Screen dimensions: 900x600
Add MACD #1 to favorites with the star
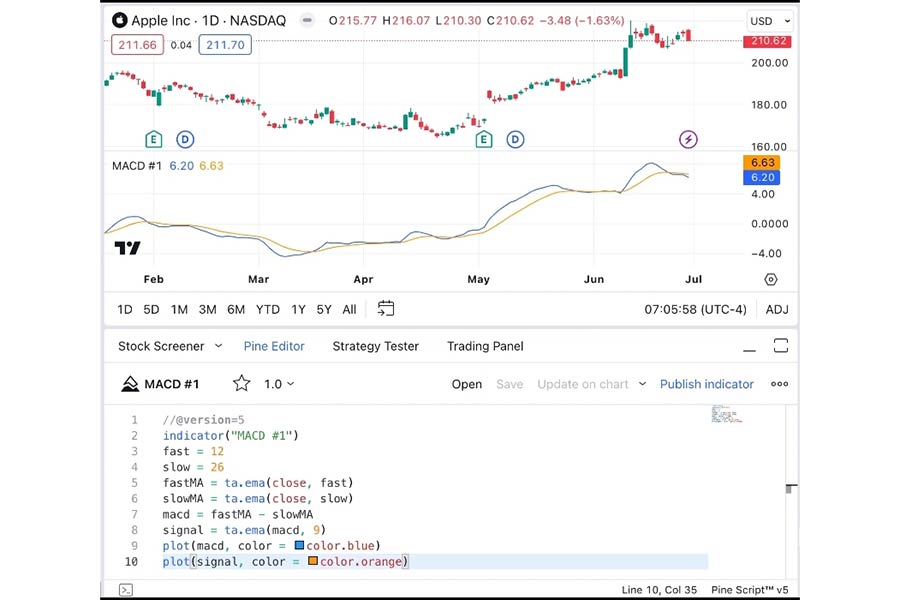click(242, 383)
